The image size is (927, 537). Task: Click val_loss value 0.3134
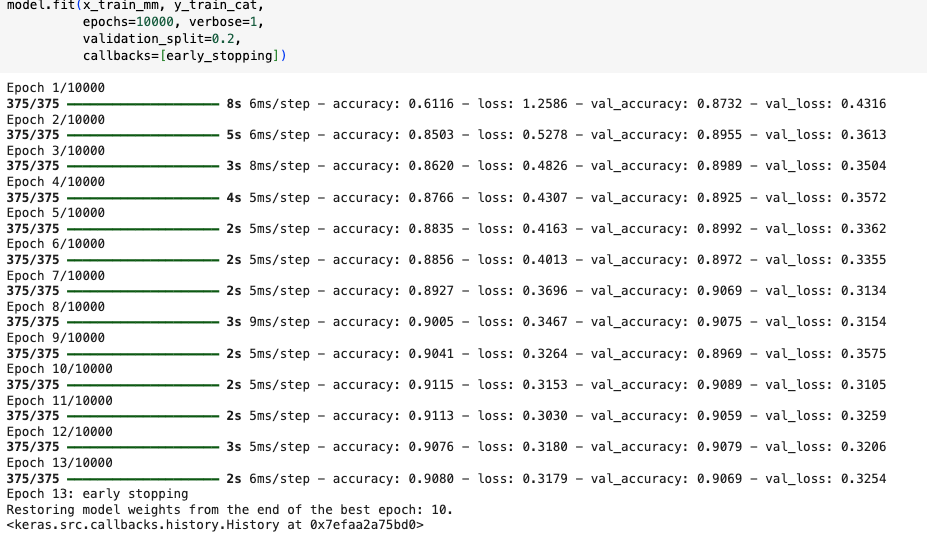[x=863, y=291]
